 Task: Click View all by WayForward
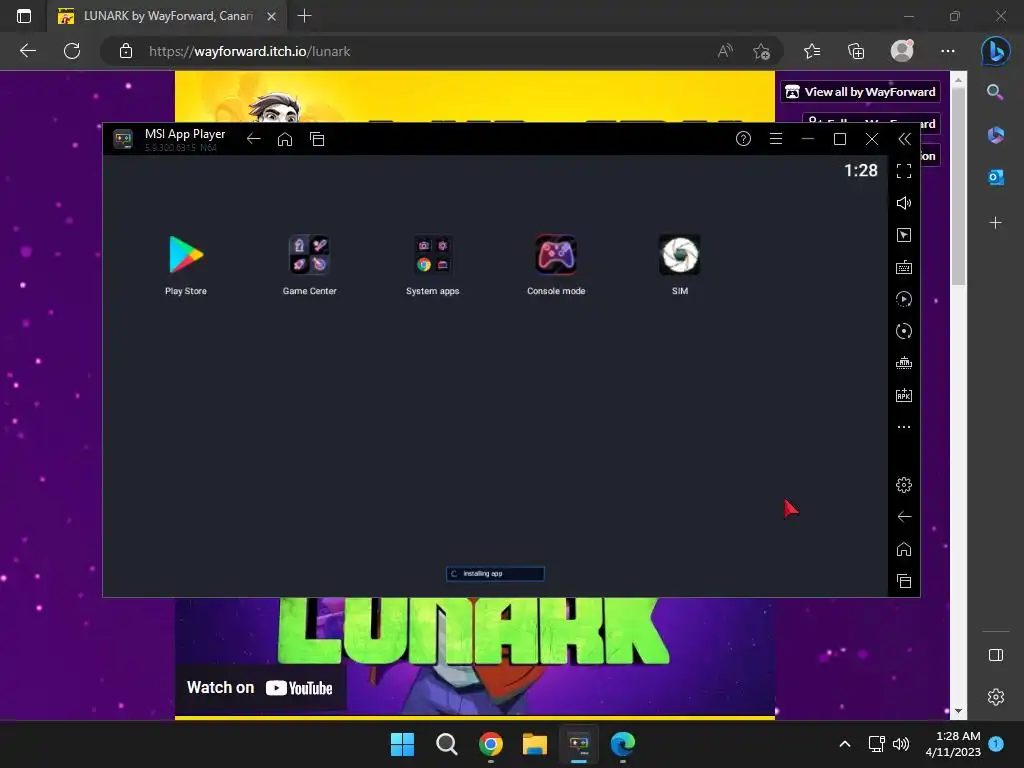[x=860, y=92]
